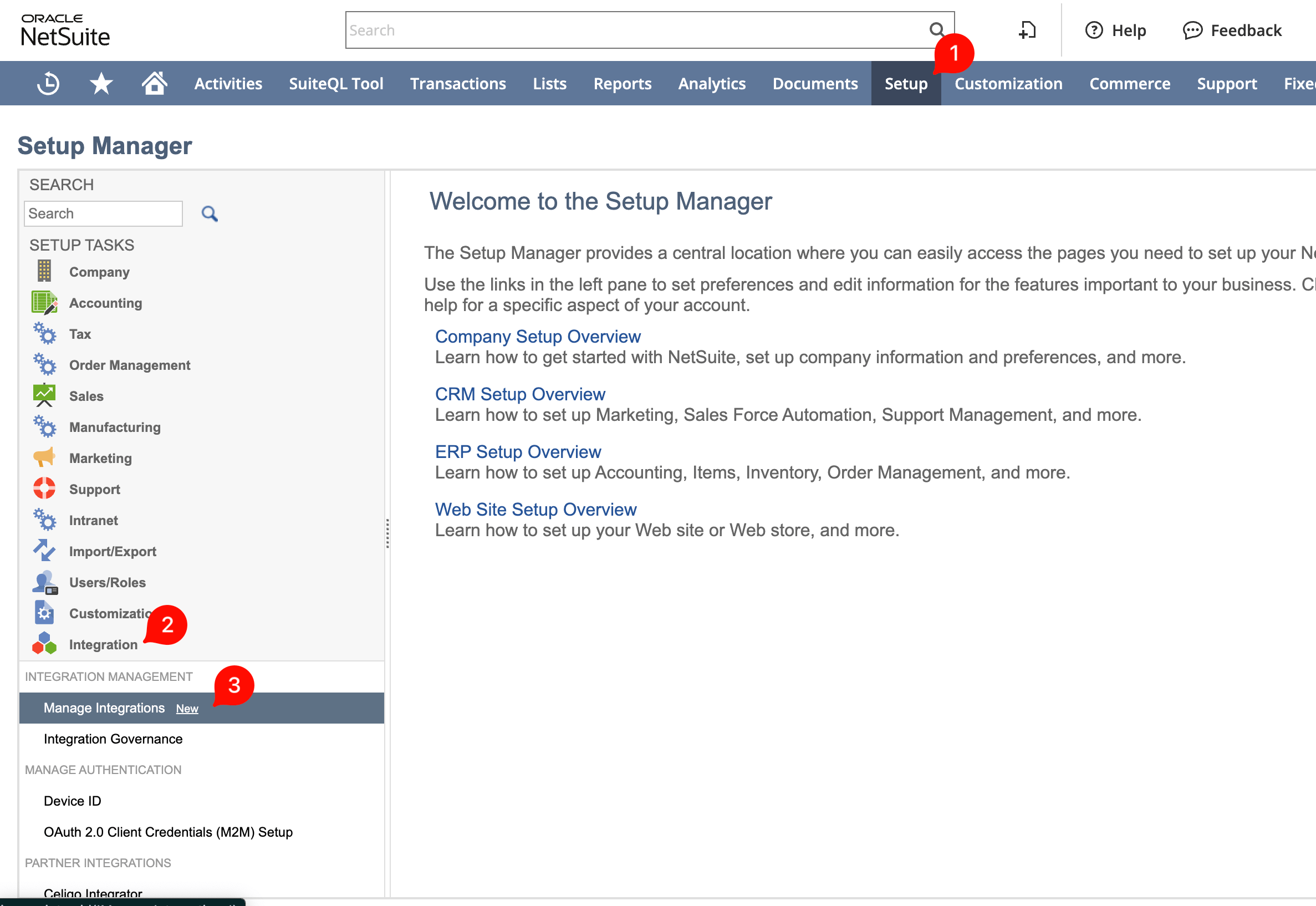
Task: Open the Company Setup Overview link
Action: [537, 337]
